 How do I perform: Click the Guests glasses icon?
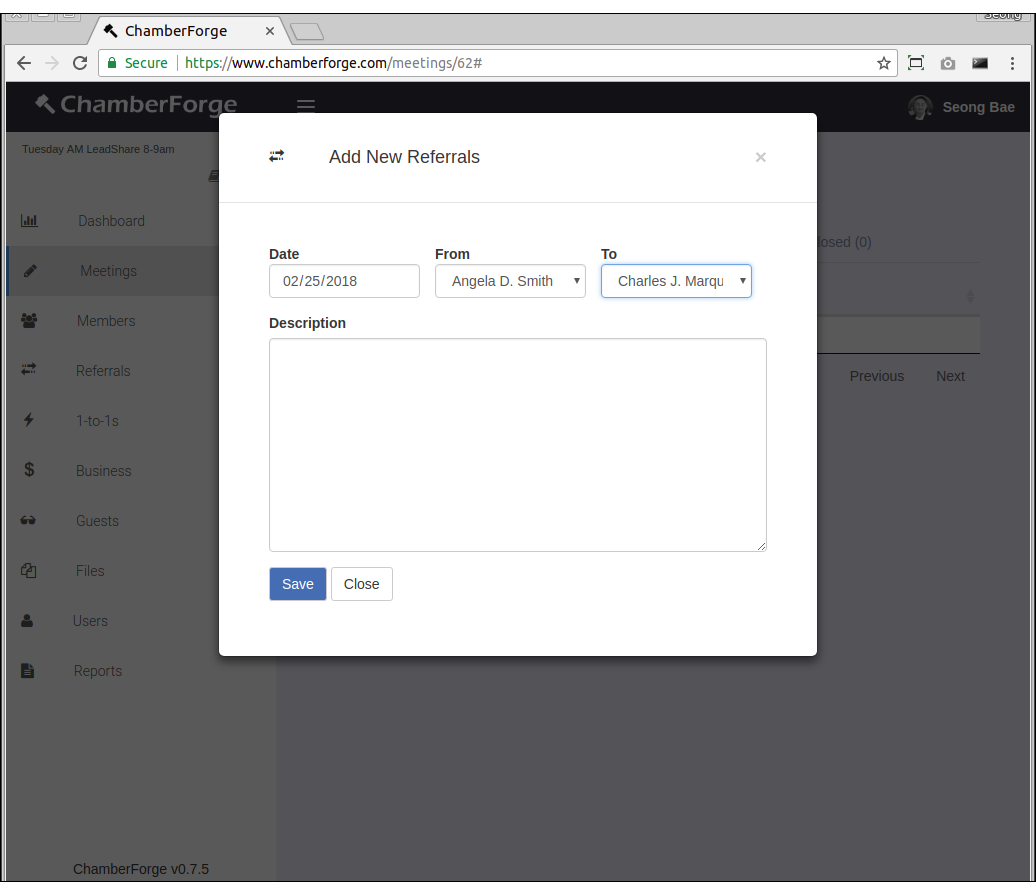click(x=29, y=521)
